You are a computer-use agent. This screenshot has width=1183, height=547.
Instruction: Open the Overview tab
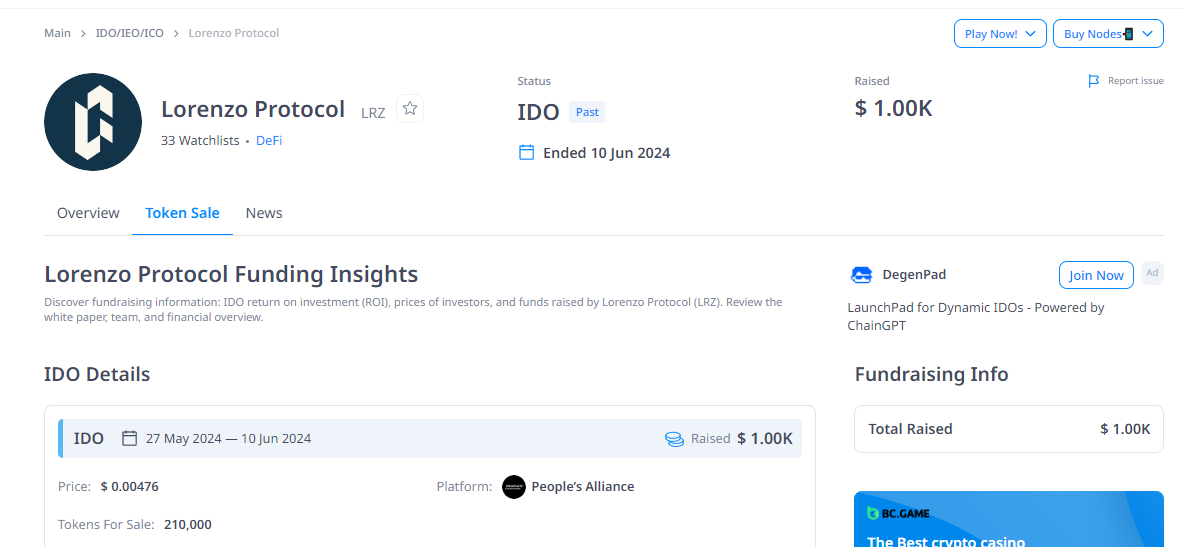[x=88, y=213]
